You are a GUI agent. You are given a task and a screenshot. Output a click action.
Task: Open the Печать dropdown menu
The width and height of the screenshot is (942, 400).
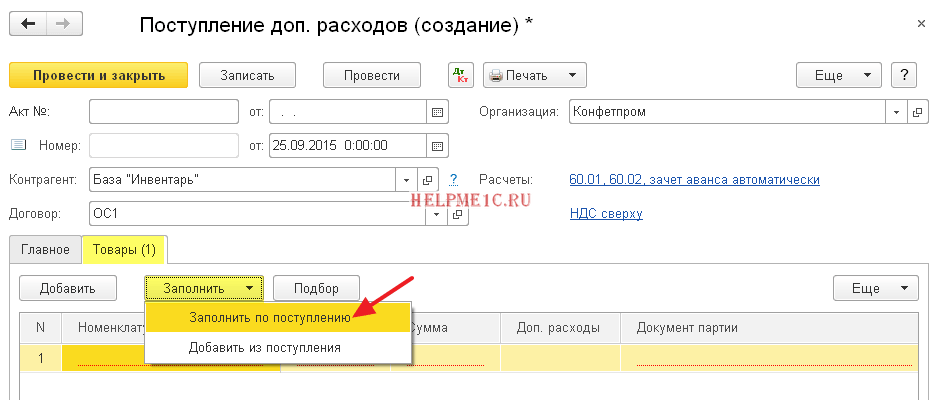click(535, 76)
